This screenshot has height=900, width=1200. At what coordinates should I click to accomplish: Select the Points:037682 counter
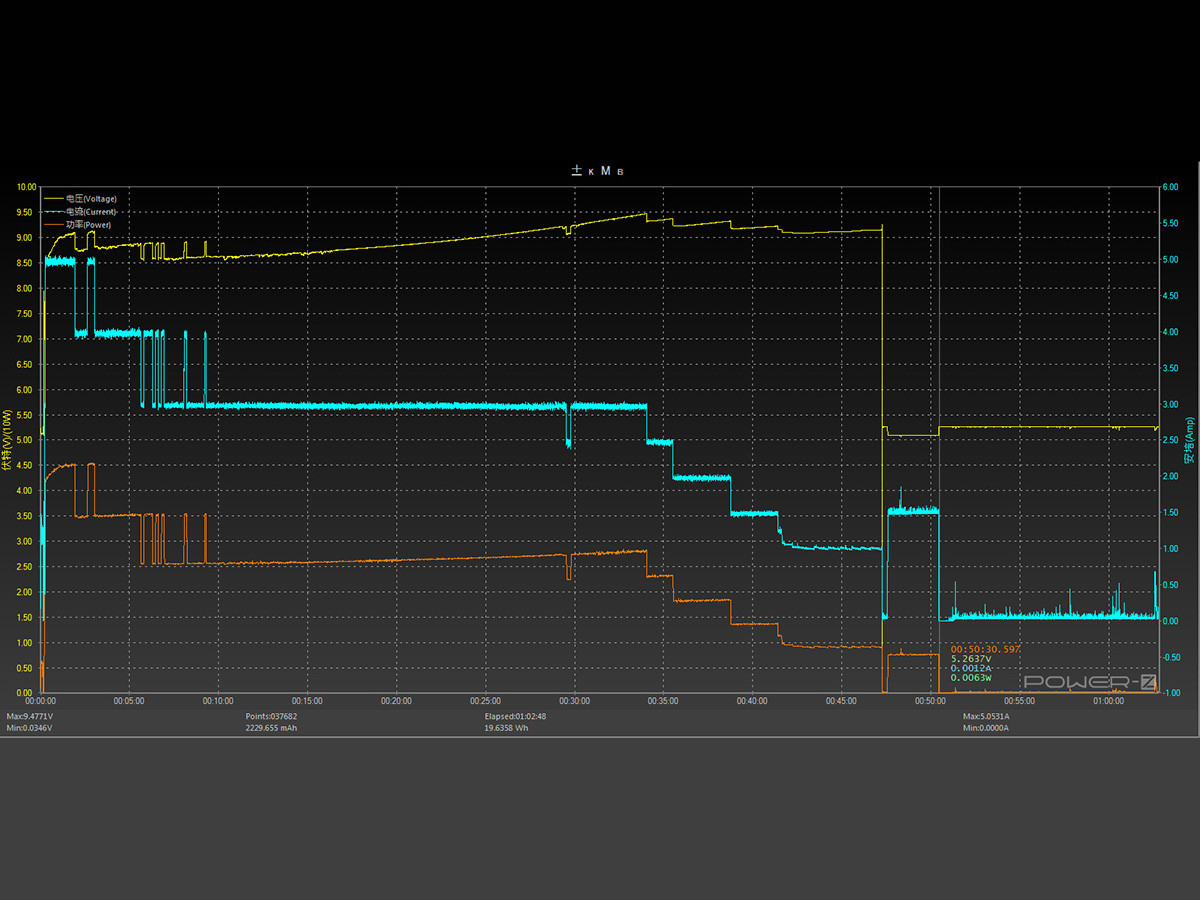pyautogui.click(x=271, y=717)
